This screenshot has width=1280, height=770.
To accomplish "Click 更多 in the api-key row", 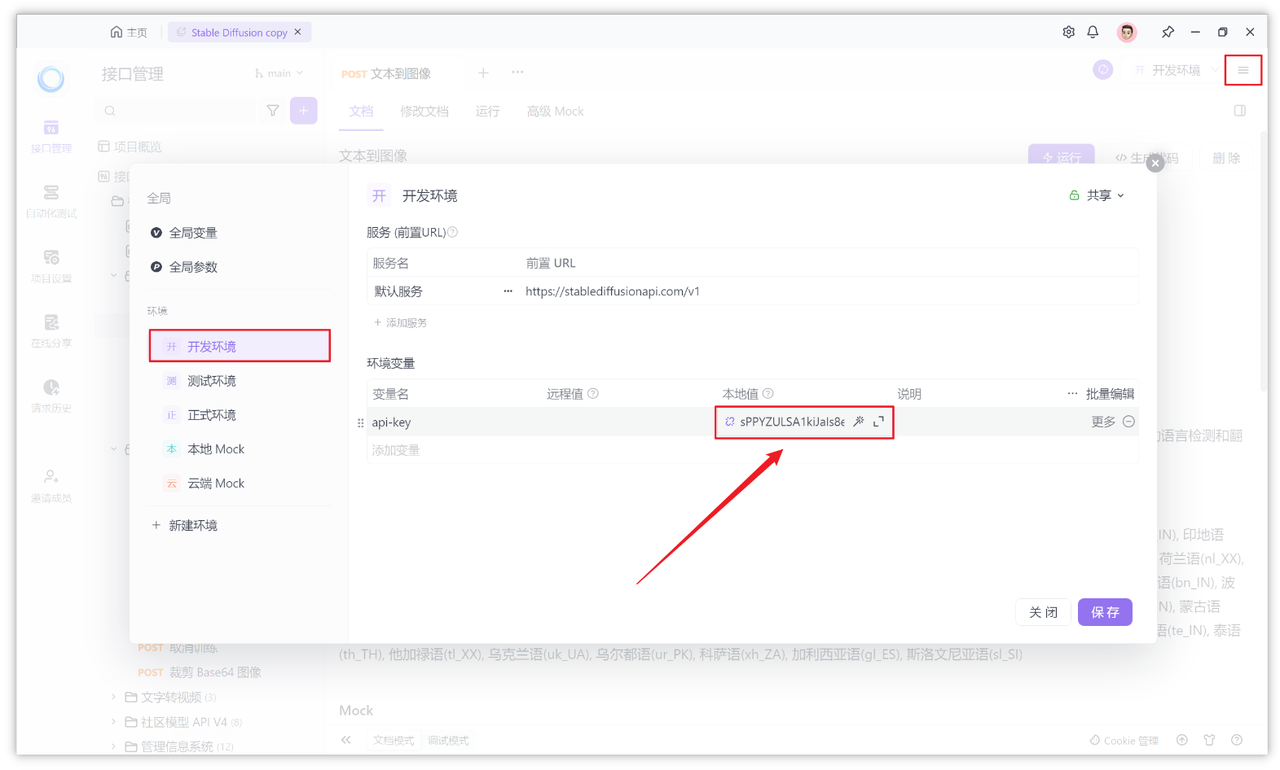I will (1103, 422).
